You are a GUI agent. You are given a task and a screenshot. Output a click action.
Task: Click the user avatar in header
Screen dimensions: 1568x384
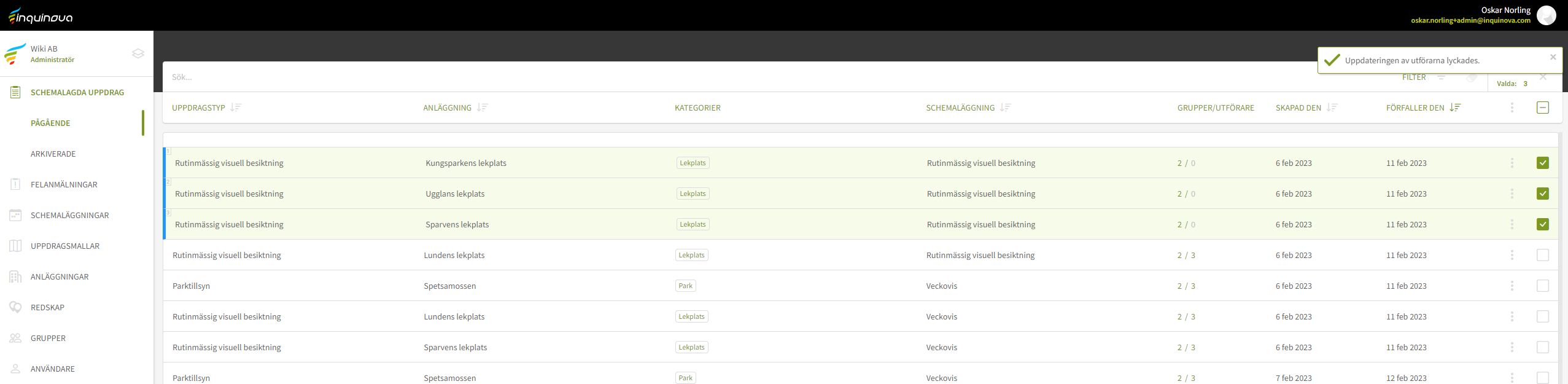coord(1546,15)
